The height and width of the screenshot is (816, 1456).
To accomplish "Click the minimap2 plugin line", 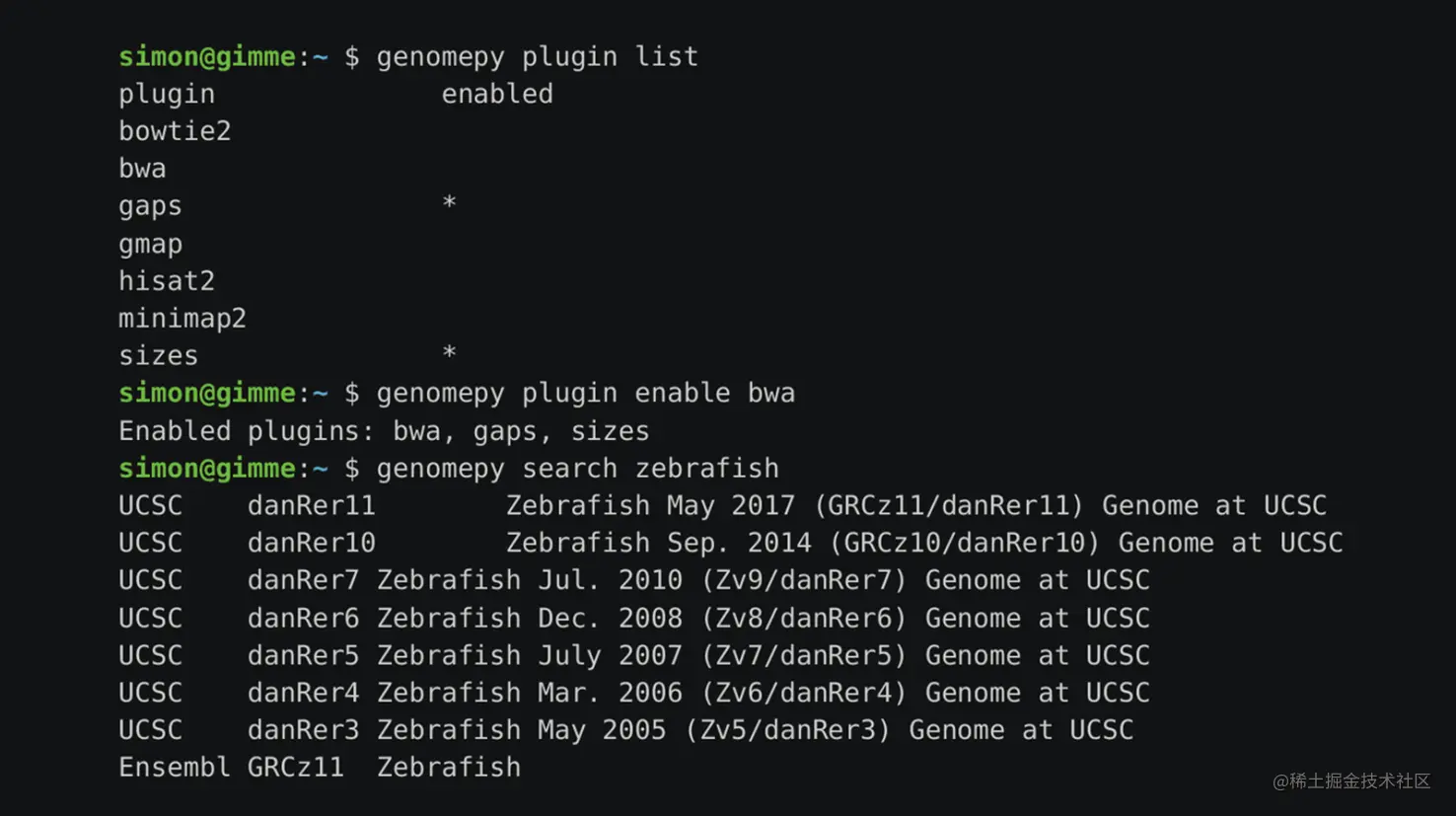I will coord(182,319).
